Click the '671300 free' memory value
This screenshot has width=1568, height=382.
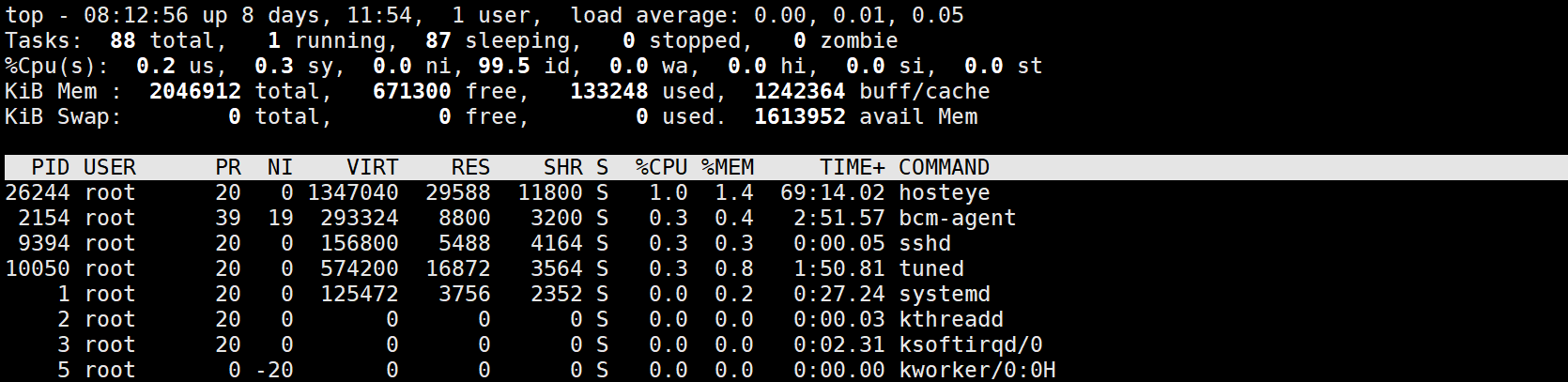click(445, 92)
